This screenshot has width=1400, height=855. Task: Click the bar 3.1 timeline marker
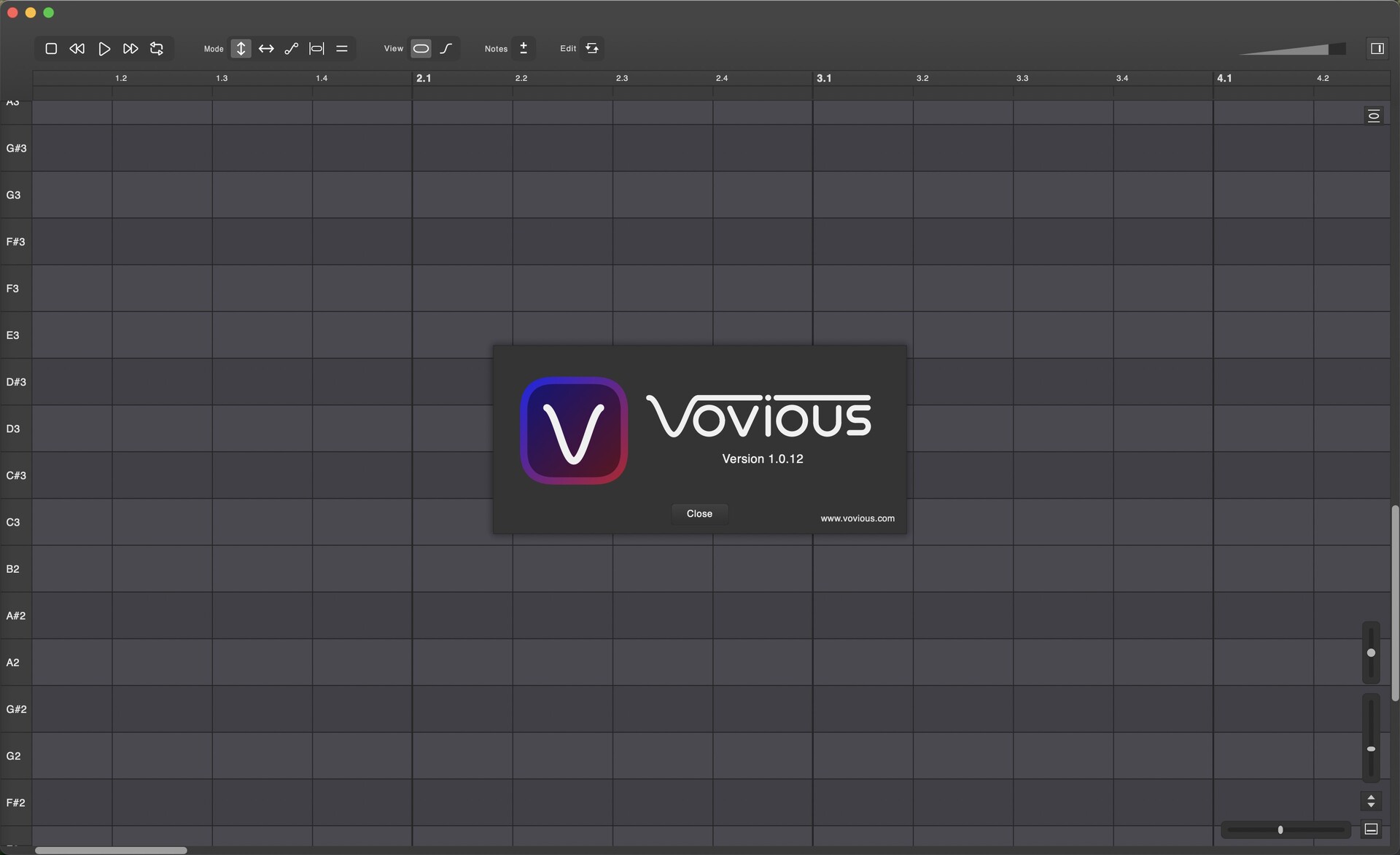[823, 78]
